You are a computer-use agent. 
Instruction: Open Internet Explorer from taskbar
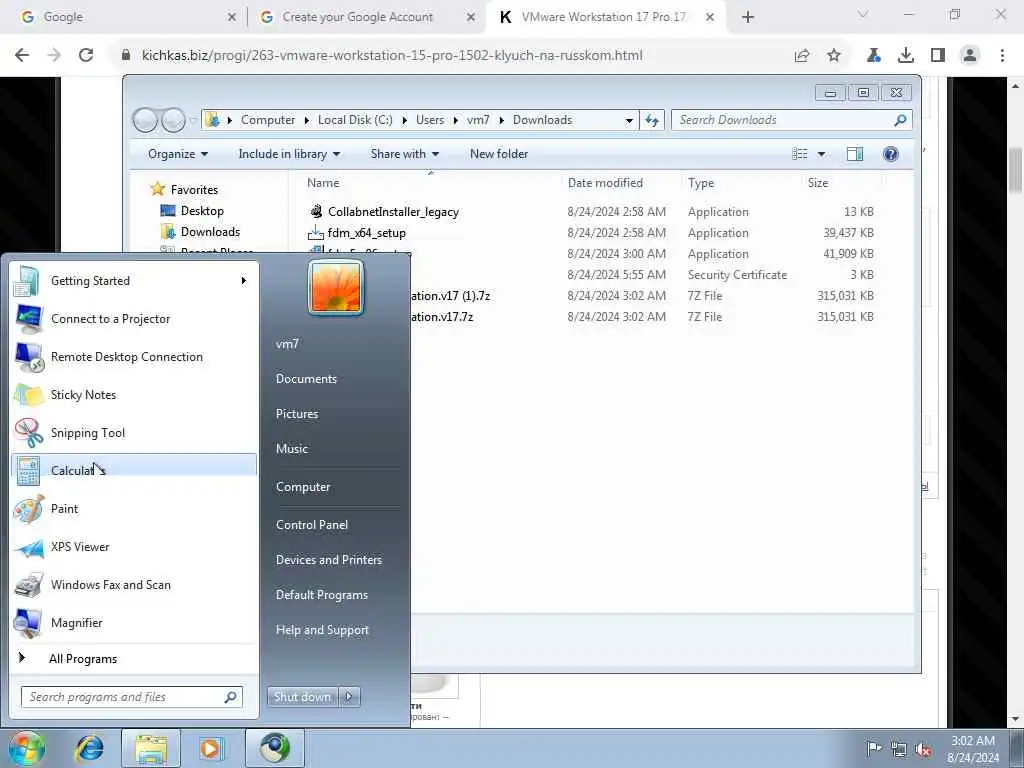tap(89, 748)
